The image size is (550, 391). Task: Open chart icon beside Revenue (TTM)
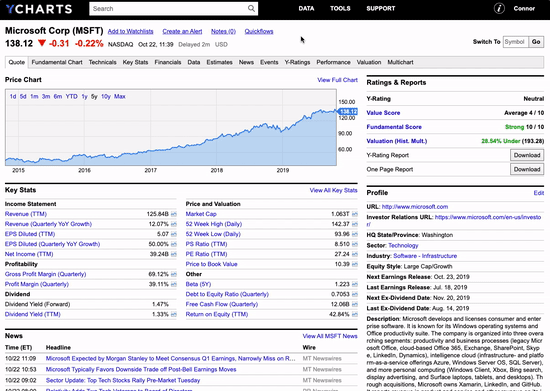point(174,214)
